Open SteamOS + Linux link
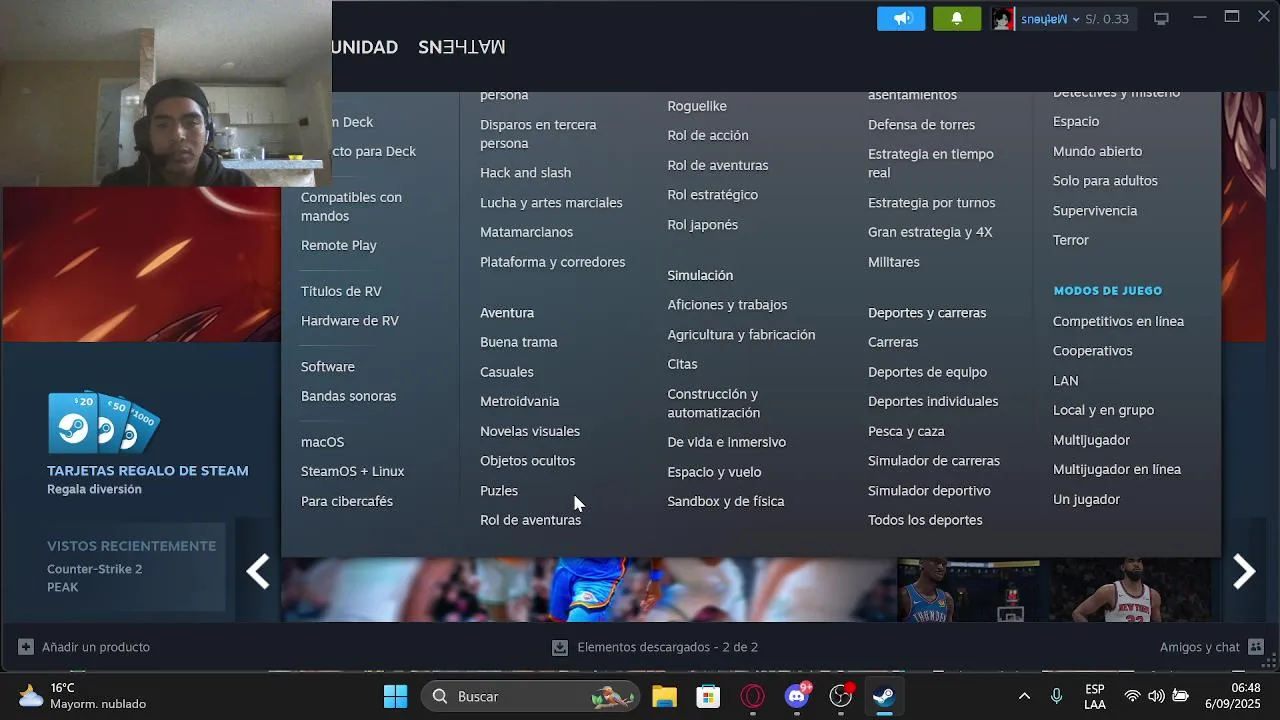1280x720 pixels. (x=352, y=471)
